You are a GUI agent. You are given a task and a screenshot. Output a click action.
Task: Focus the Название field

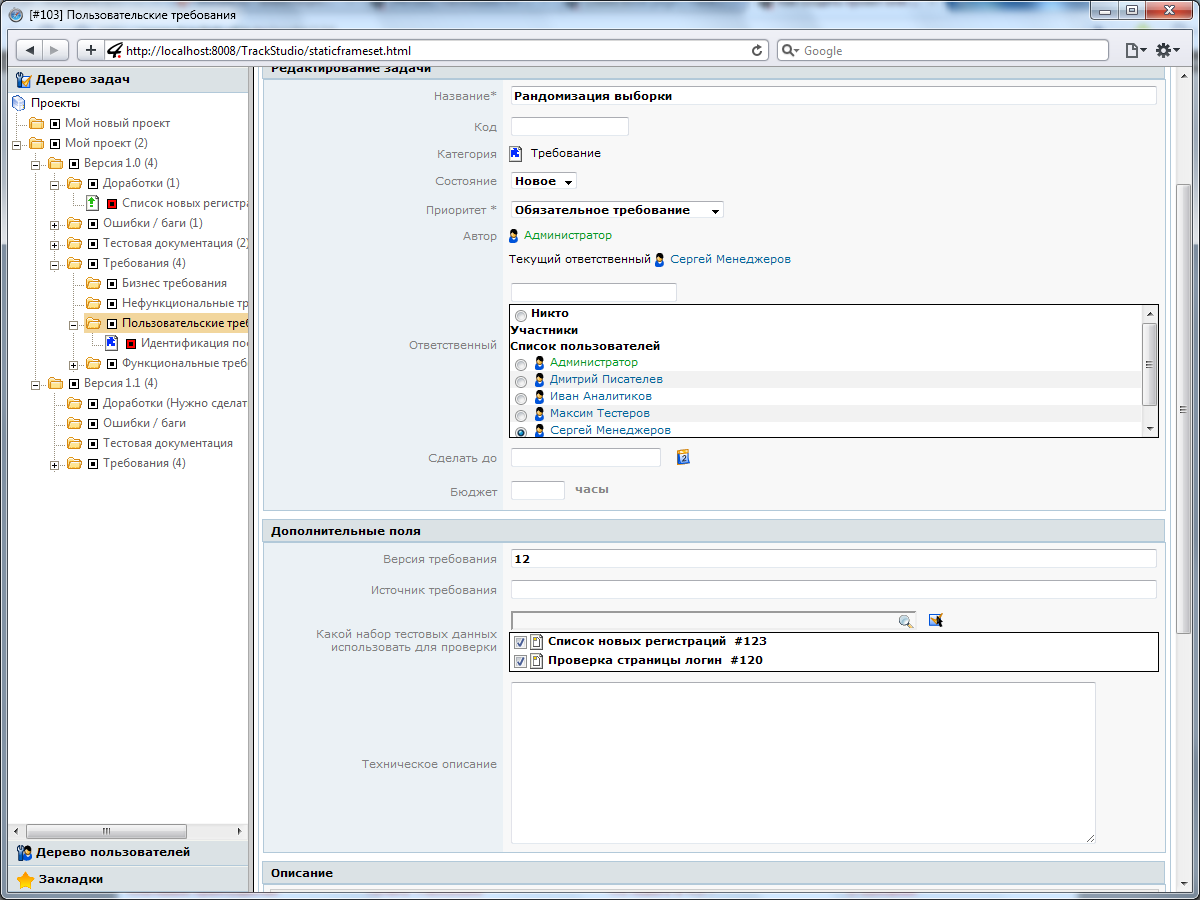click(834, 96)
